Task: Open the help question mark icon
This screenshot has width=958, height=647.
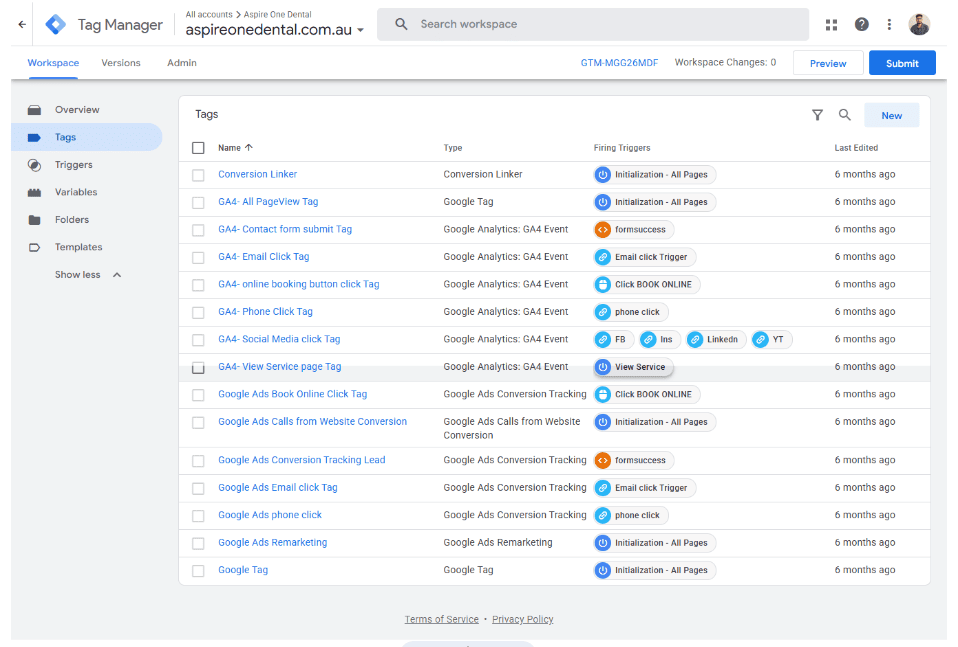Action: coord(861,24)
